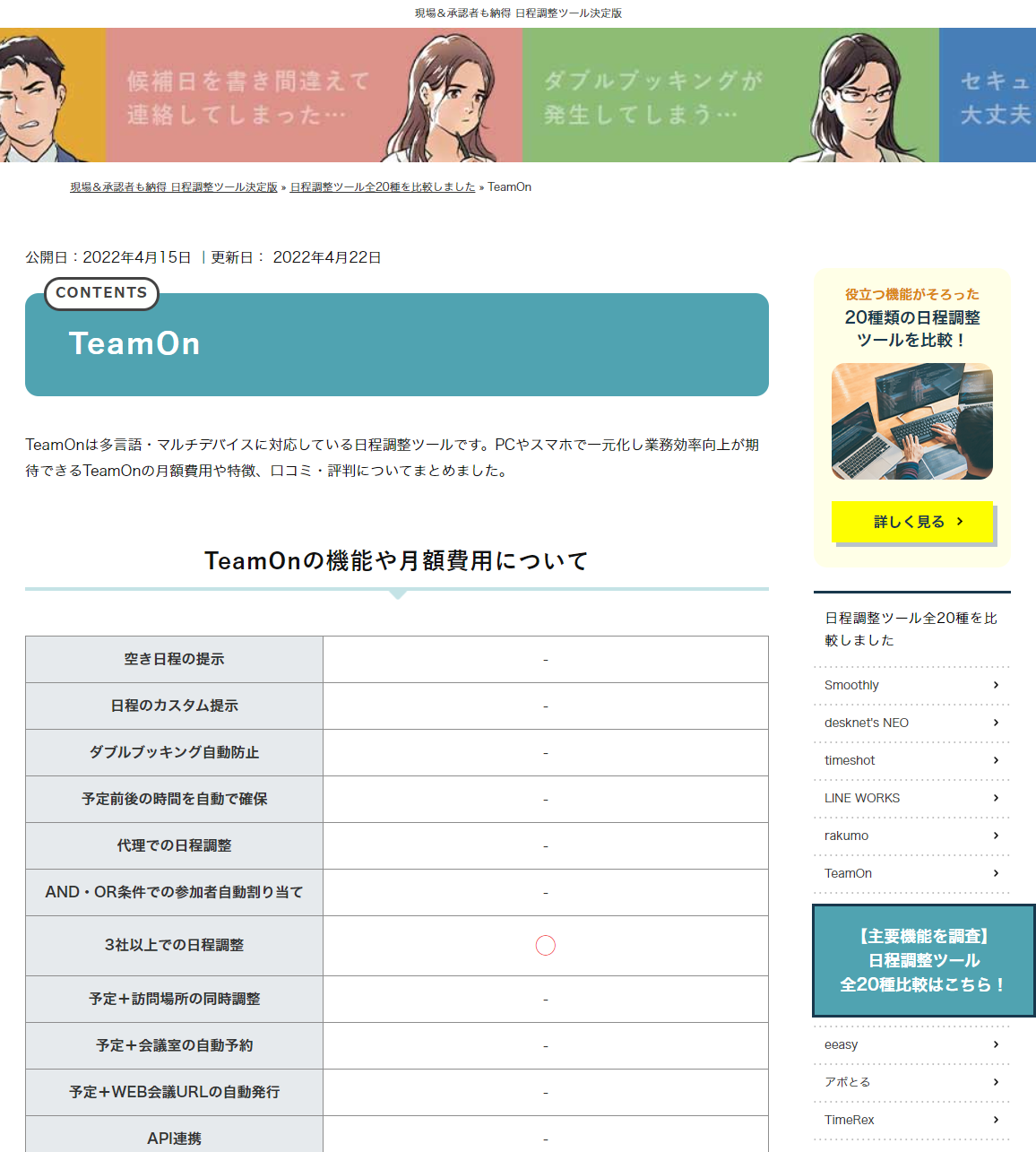The width and height of the screenshot is (1036, 1152).
Task: Click the chevron beside アポとる
Action: (x=996, y=1082)
